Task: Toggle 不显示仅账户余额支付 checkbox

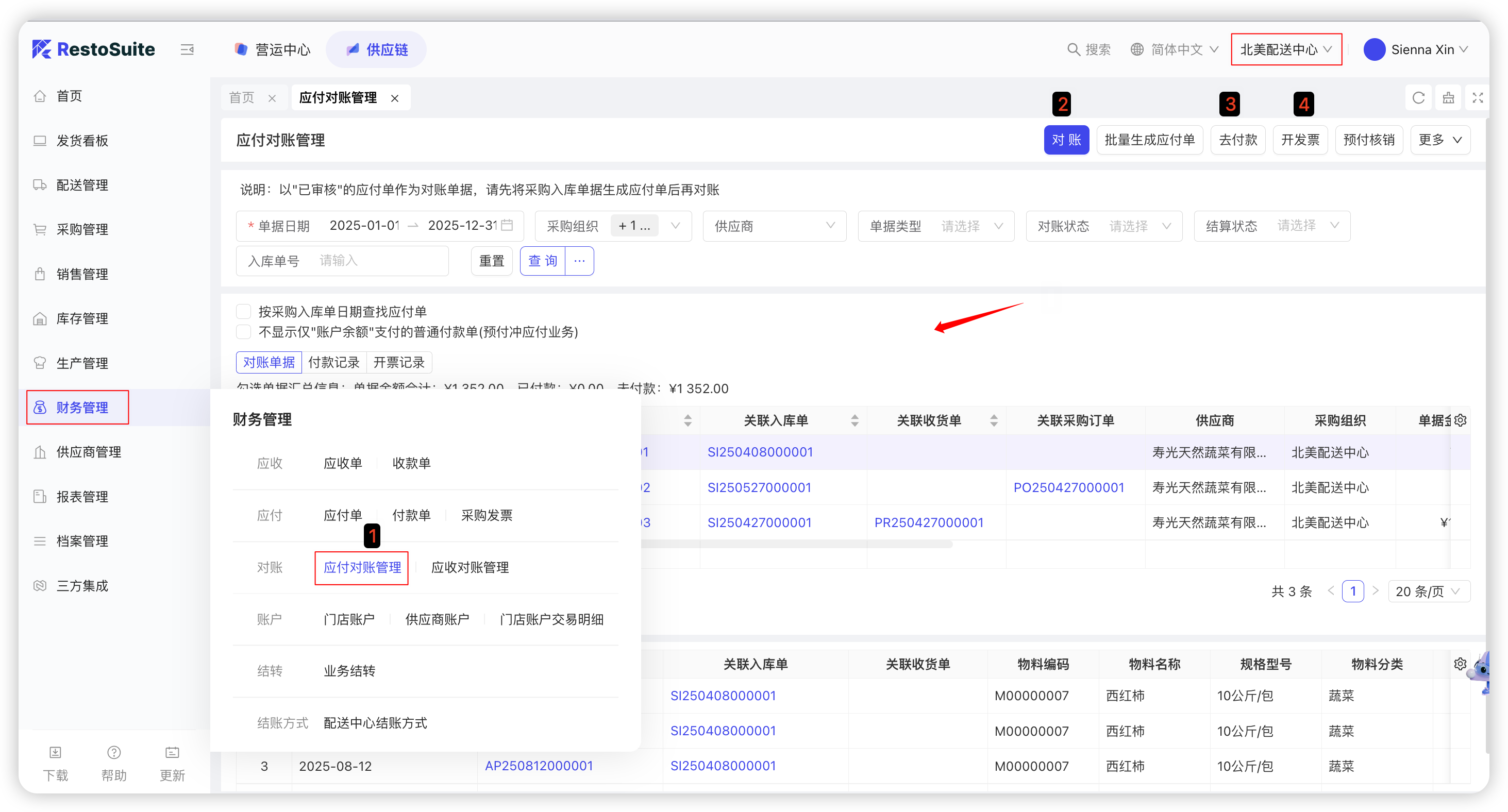Action: click(244, 332)
